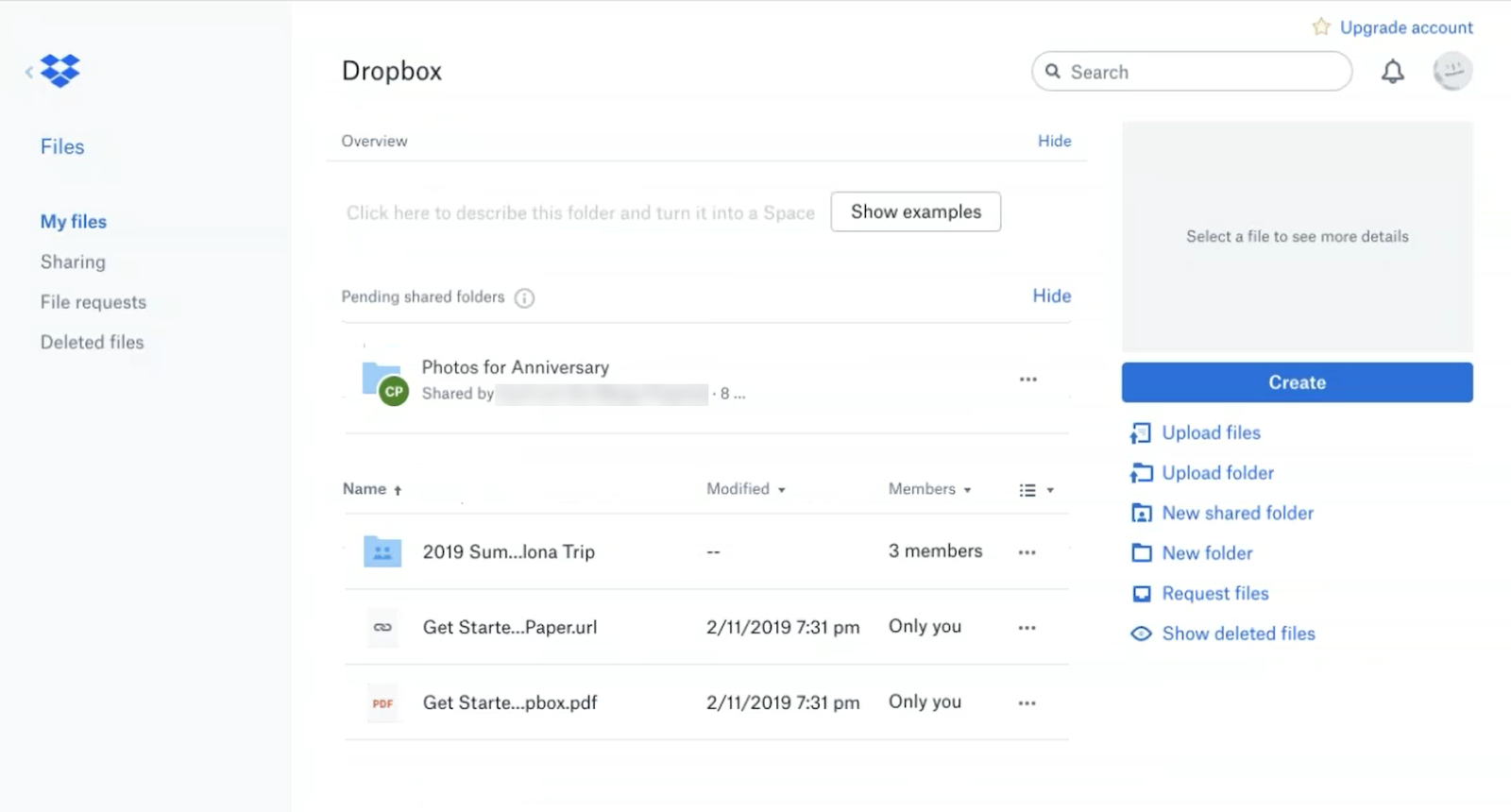The height and width of the screenshot is (812, 1511).
Task: Click the Request files link
Action: [1215, 594]
